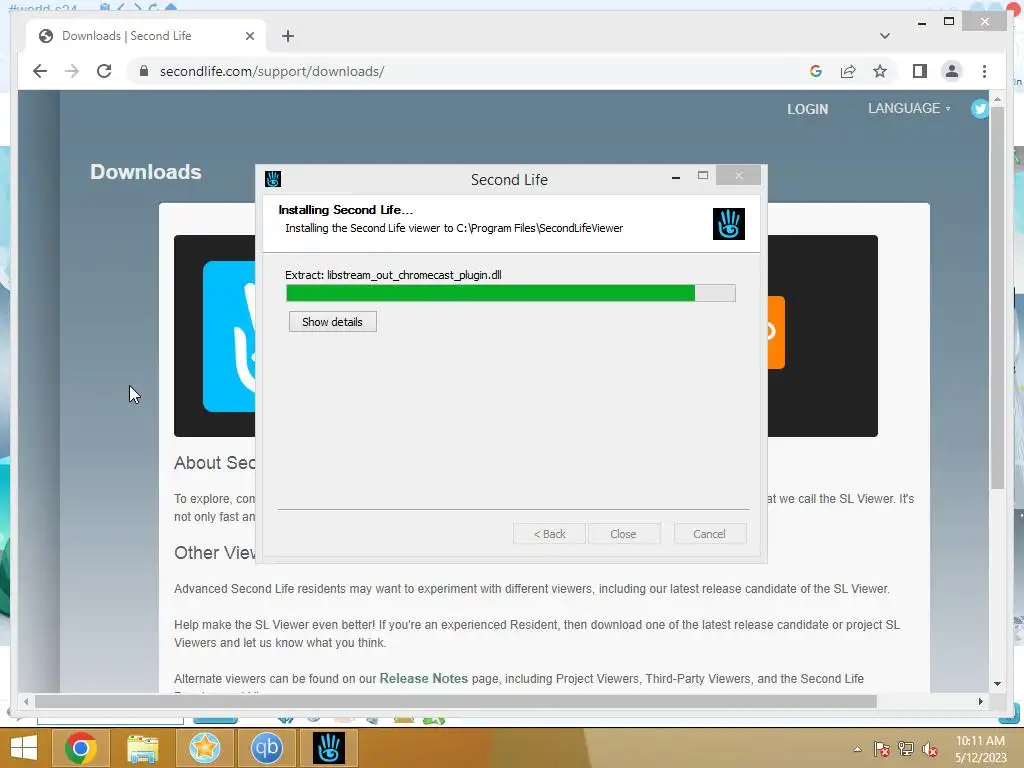The image size is (1024, 768).
Task: Open qBittorrent from taskbar
Action: (x=266, y=748)
